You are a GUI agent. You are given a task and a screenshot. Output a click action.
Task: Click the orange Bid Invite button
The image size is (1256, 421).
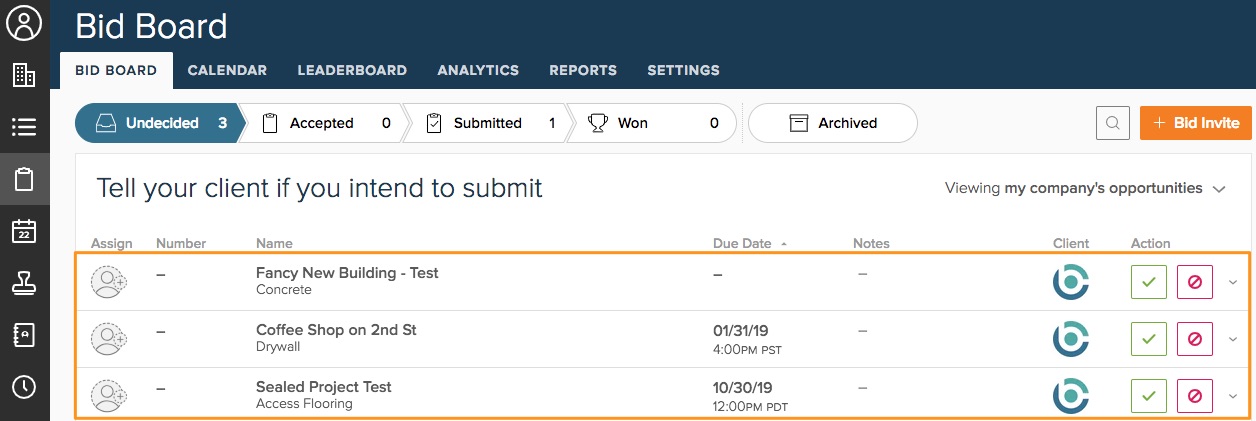click(1195, 123)
